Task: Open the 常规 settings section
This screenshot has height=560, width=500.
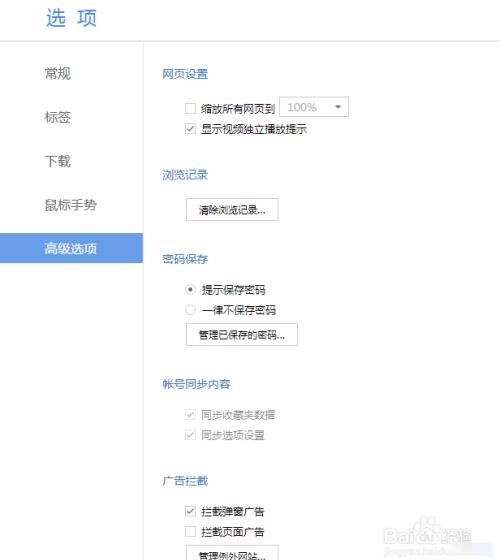Action: [x=58, y=74]
